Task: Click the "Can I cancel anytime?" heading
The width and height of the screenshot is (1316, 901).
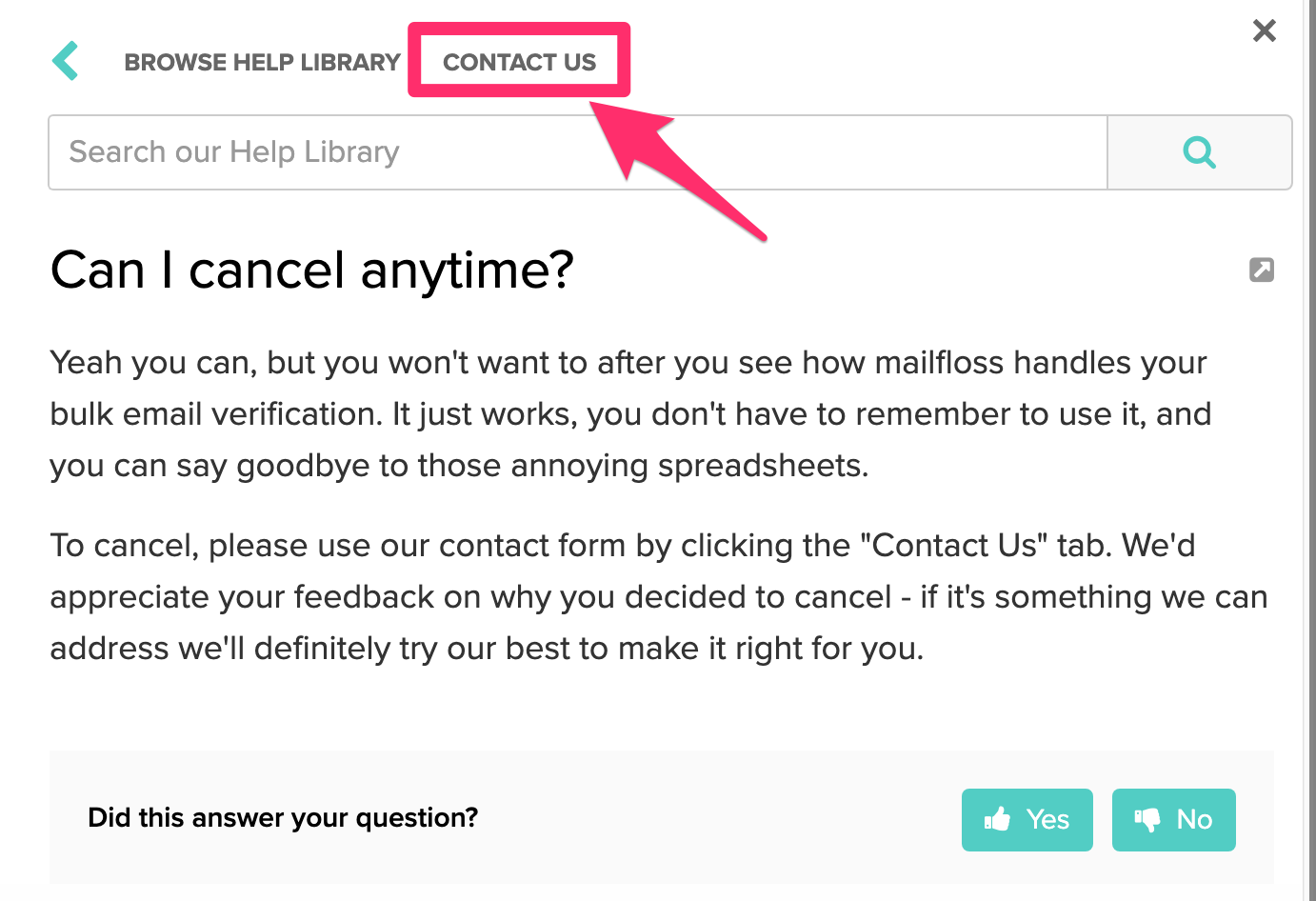Action: click(x=312, y=270)
